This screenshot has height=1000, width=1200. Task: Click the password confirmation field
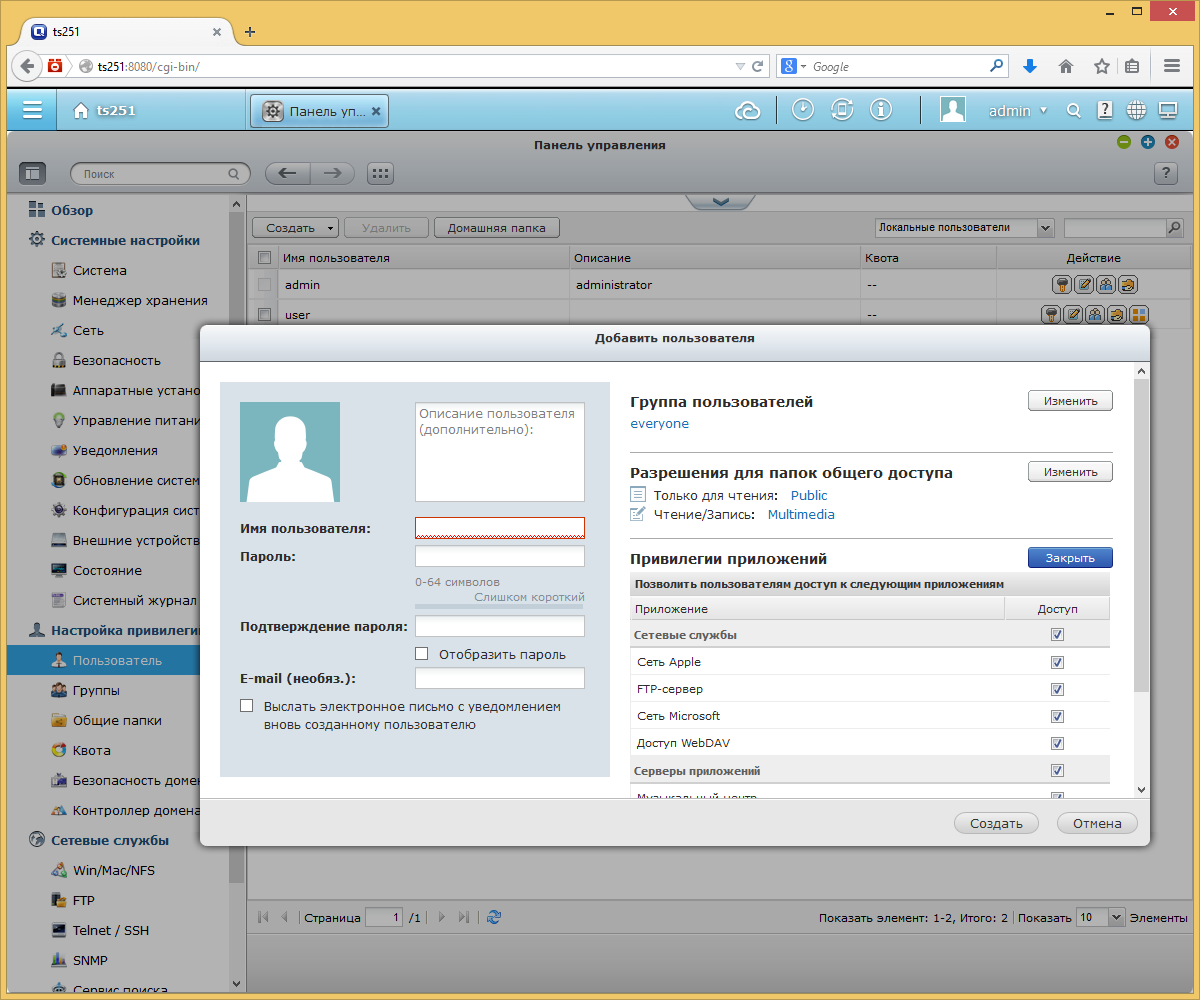point(500,626)
